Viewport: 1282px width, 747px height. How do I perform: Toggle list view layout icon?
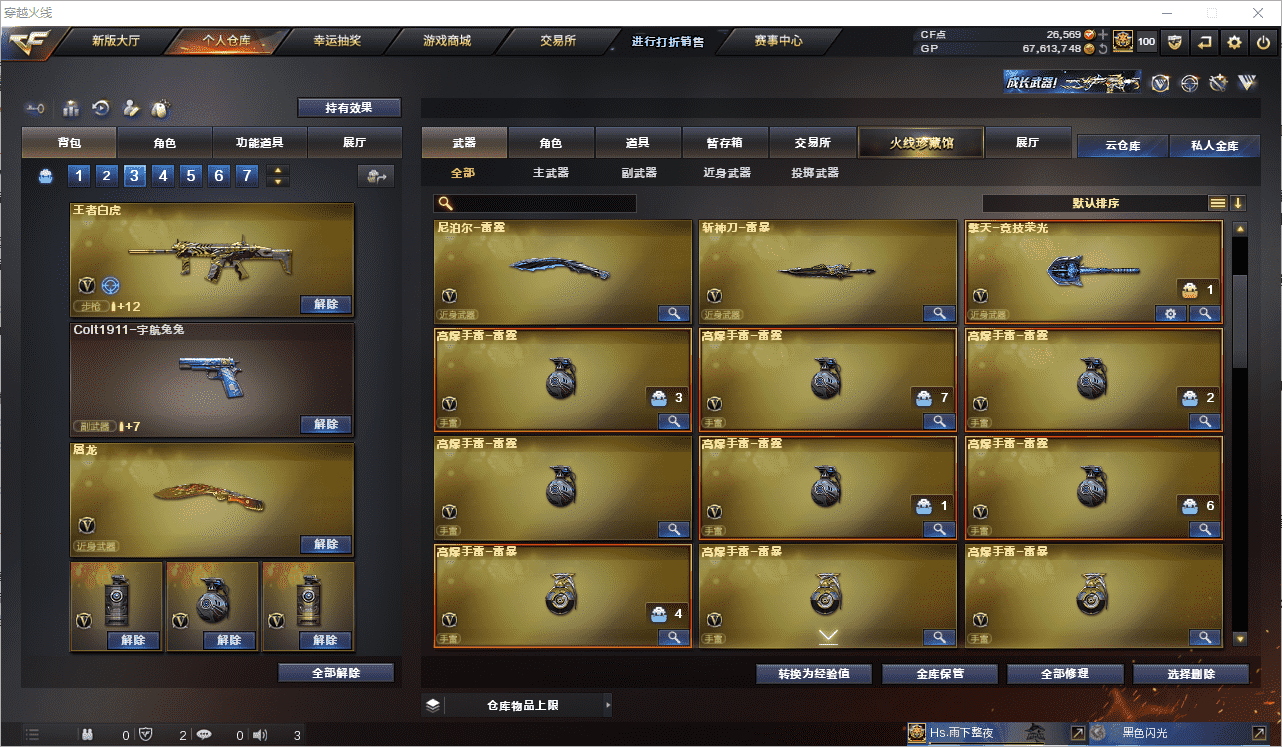tap(1217, 203)
